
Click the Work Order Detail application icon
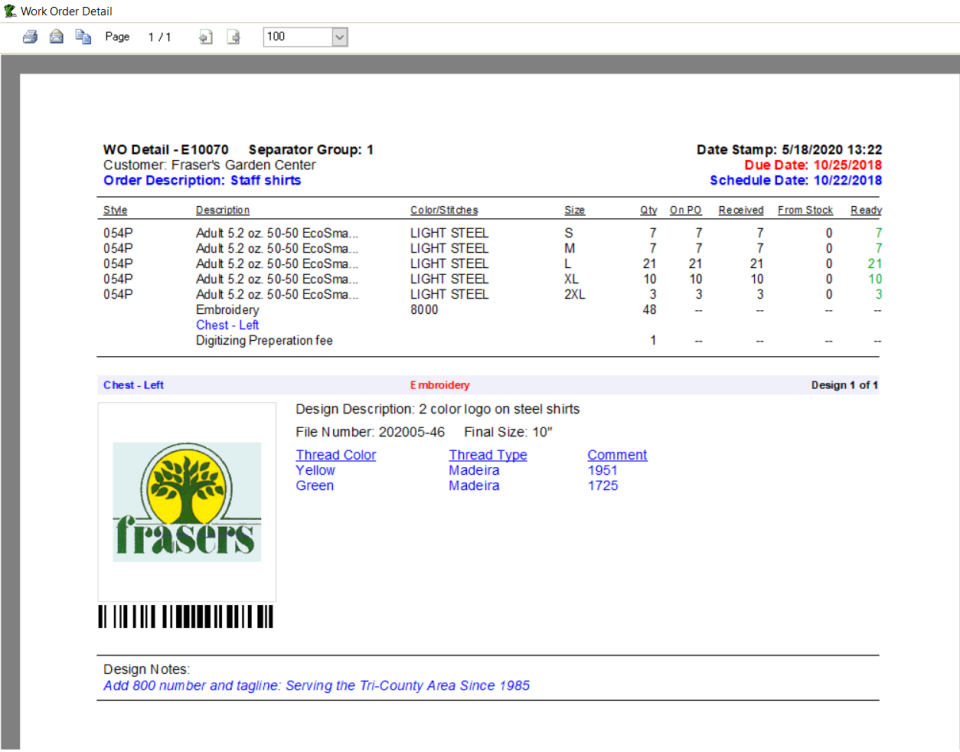click(8, 10)
